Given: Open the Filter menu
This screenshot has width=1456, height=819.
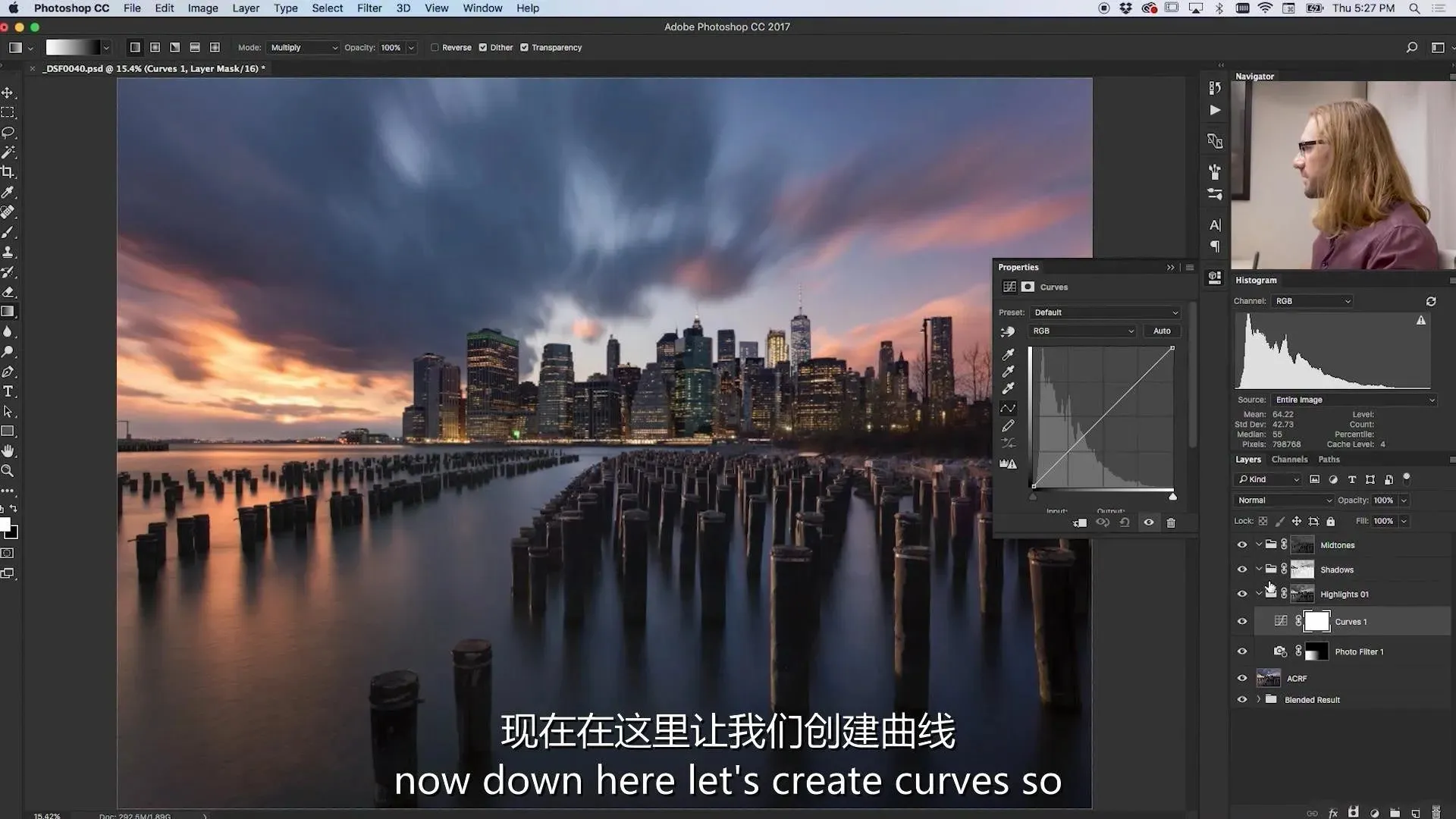Looking at the screenshot, I should click(x=369, y=8).
